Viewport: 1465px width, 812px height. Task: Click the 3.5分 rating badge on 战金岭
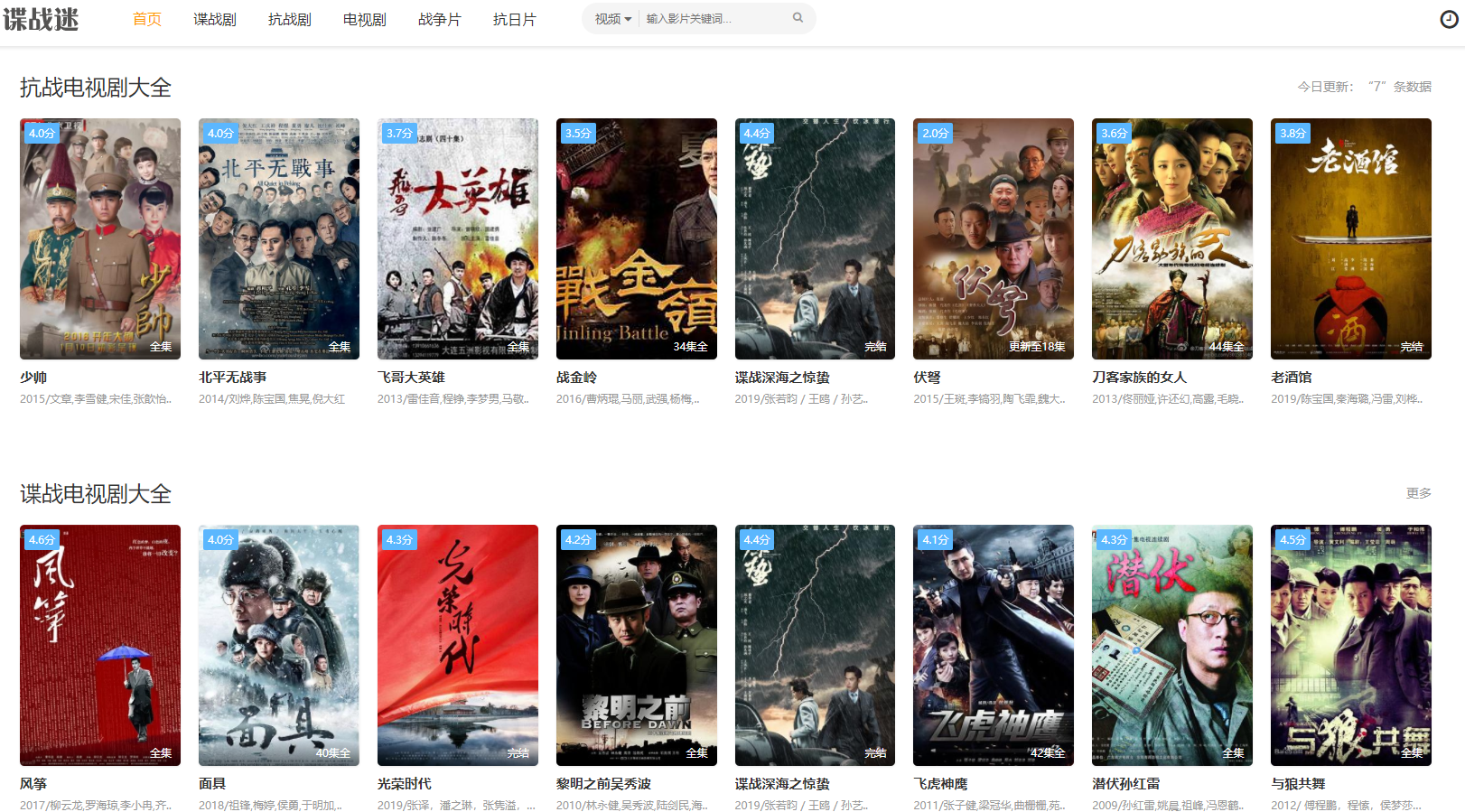click(x=578, y=133)
